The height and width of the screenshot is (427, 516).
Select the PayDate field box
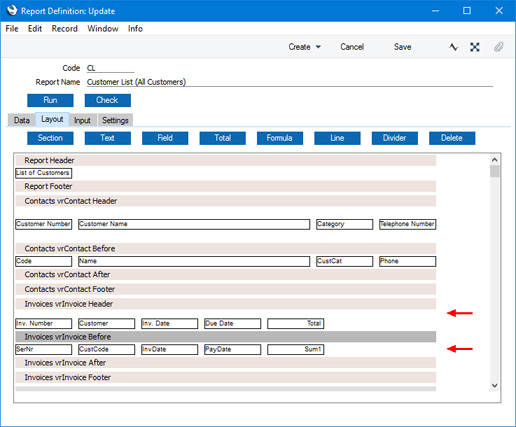(x=233, y=349)
